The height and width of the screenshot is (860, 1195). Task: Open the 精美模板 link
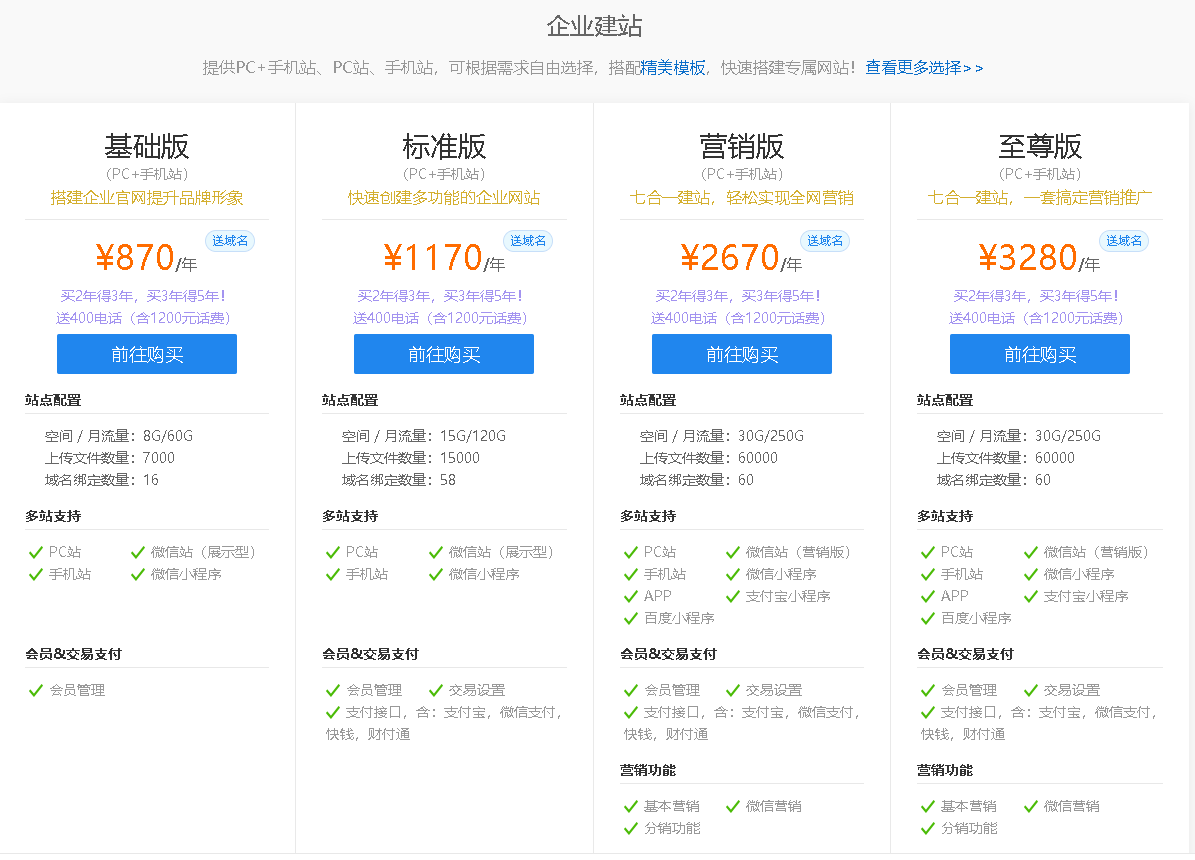pos(673,68)
